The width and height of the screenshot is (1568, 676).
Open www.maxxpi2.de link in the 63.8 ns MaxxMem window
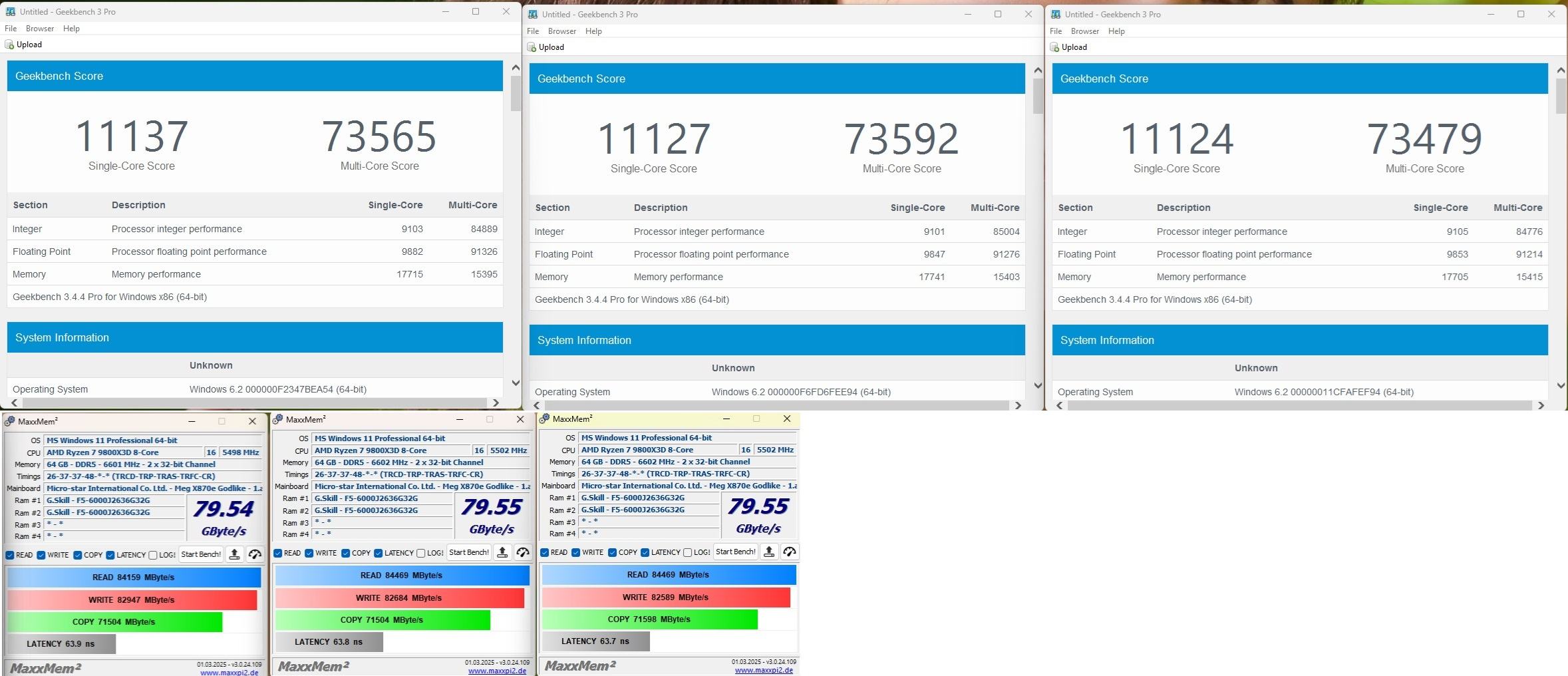click(498, 671)
